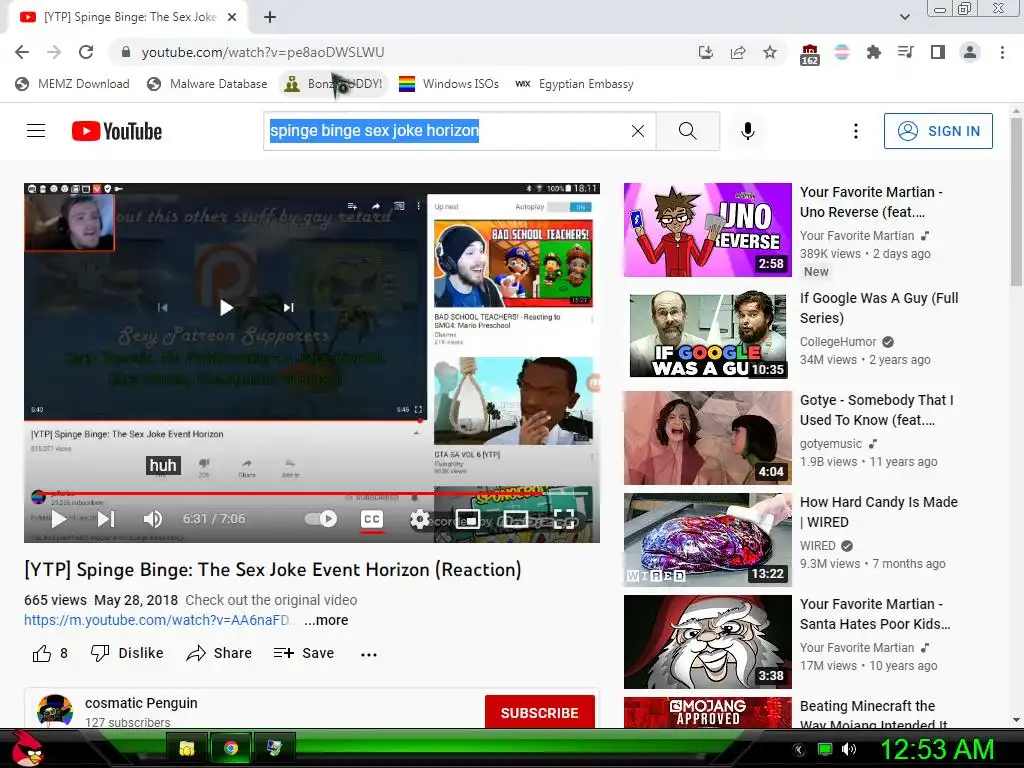Image resolution: width=1024 pixels, height=768 pixels.
Task: Close the YTP Spinge Binge tab
Action: click(x=232, y=17)
